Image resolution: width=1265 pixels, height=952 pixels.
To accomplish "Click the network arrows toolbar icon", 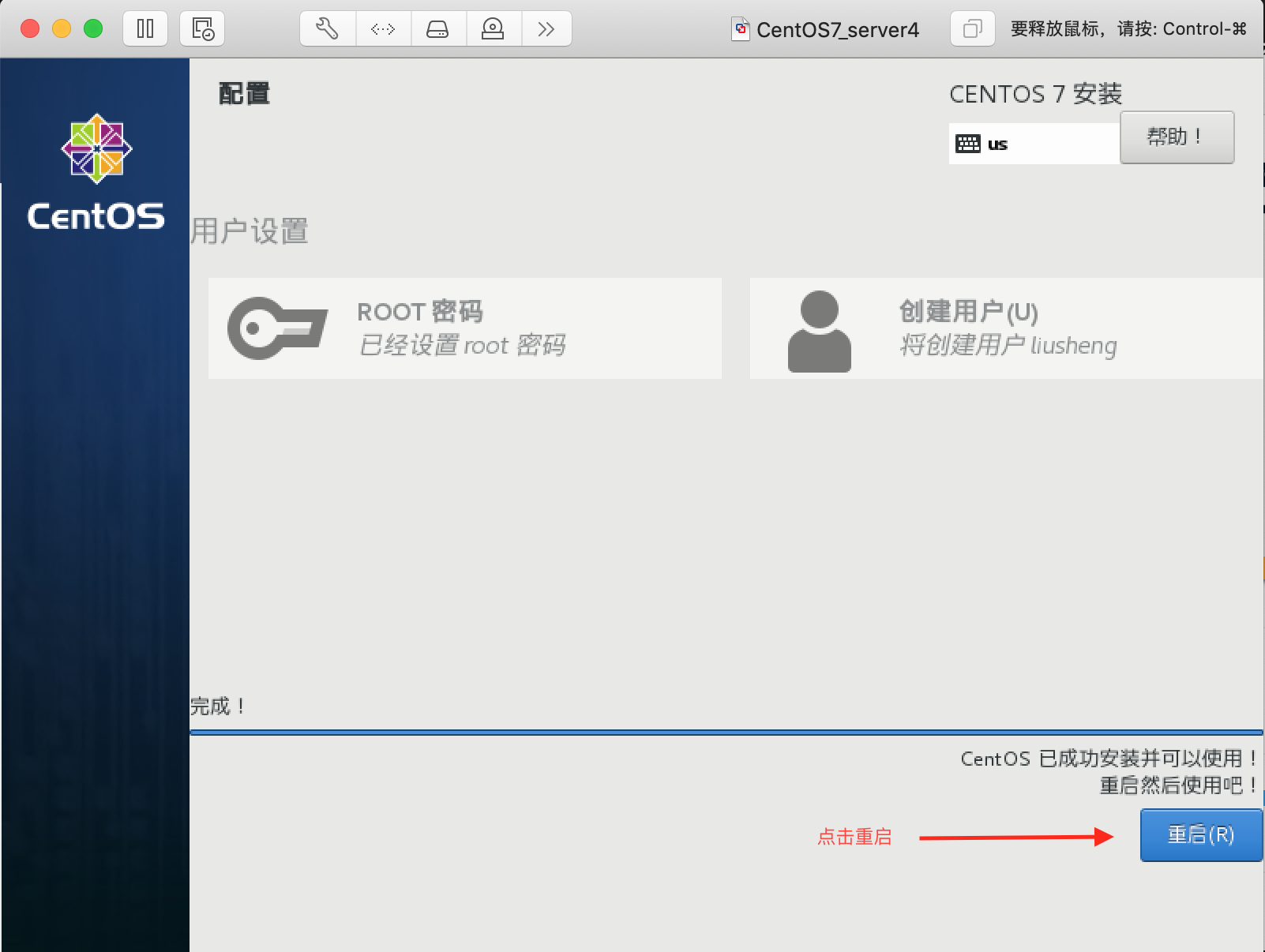I will click(383, 29).
